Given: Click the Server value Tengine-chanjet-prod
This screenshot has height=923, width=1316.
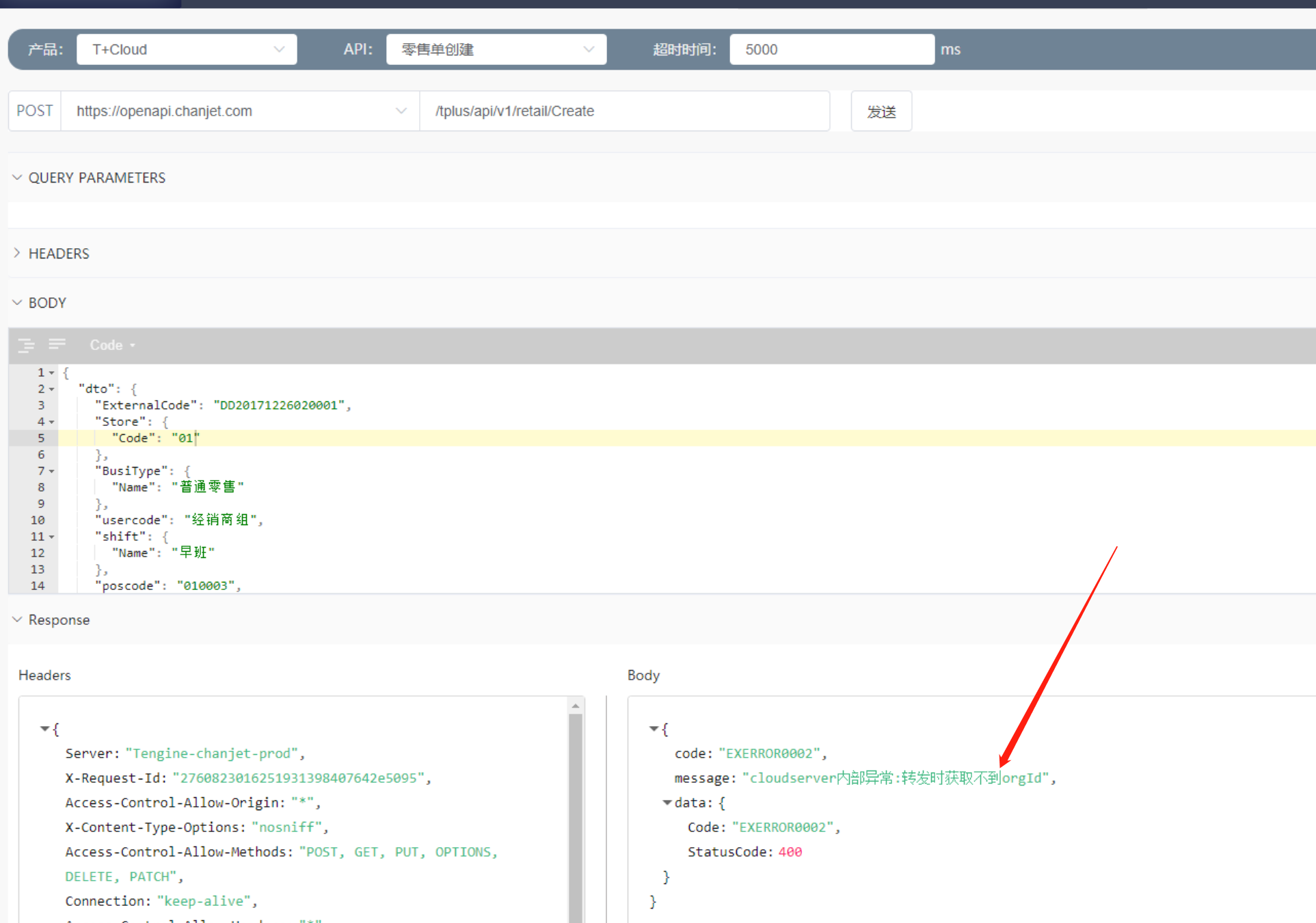Looking at the screenshot, I should 212,753.
